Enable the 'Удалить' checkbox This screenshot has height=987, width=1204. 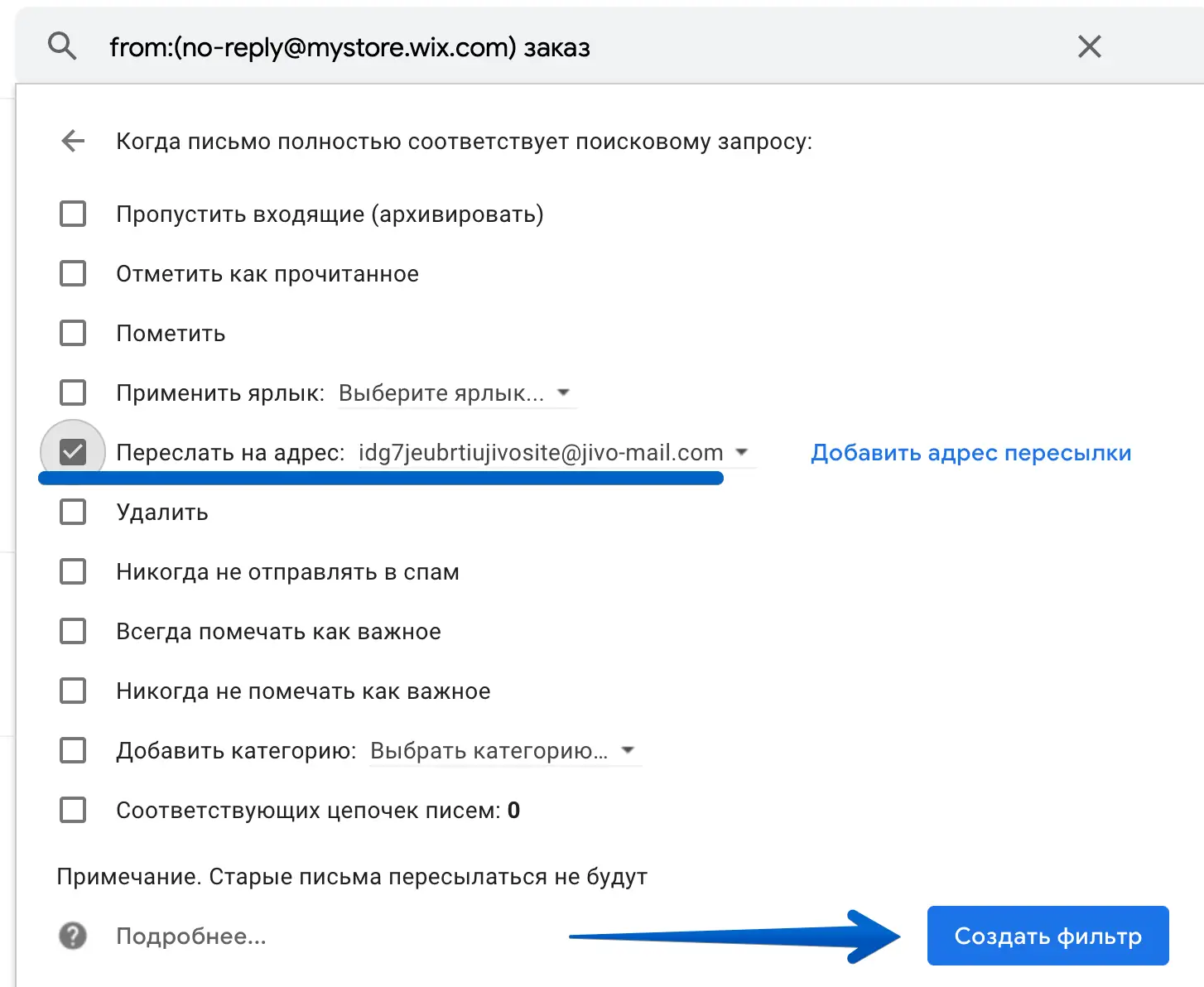[73, 513]
